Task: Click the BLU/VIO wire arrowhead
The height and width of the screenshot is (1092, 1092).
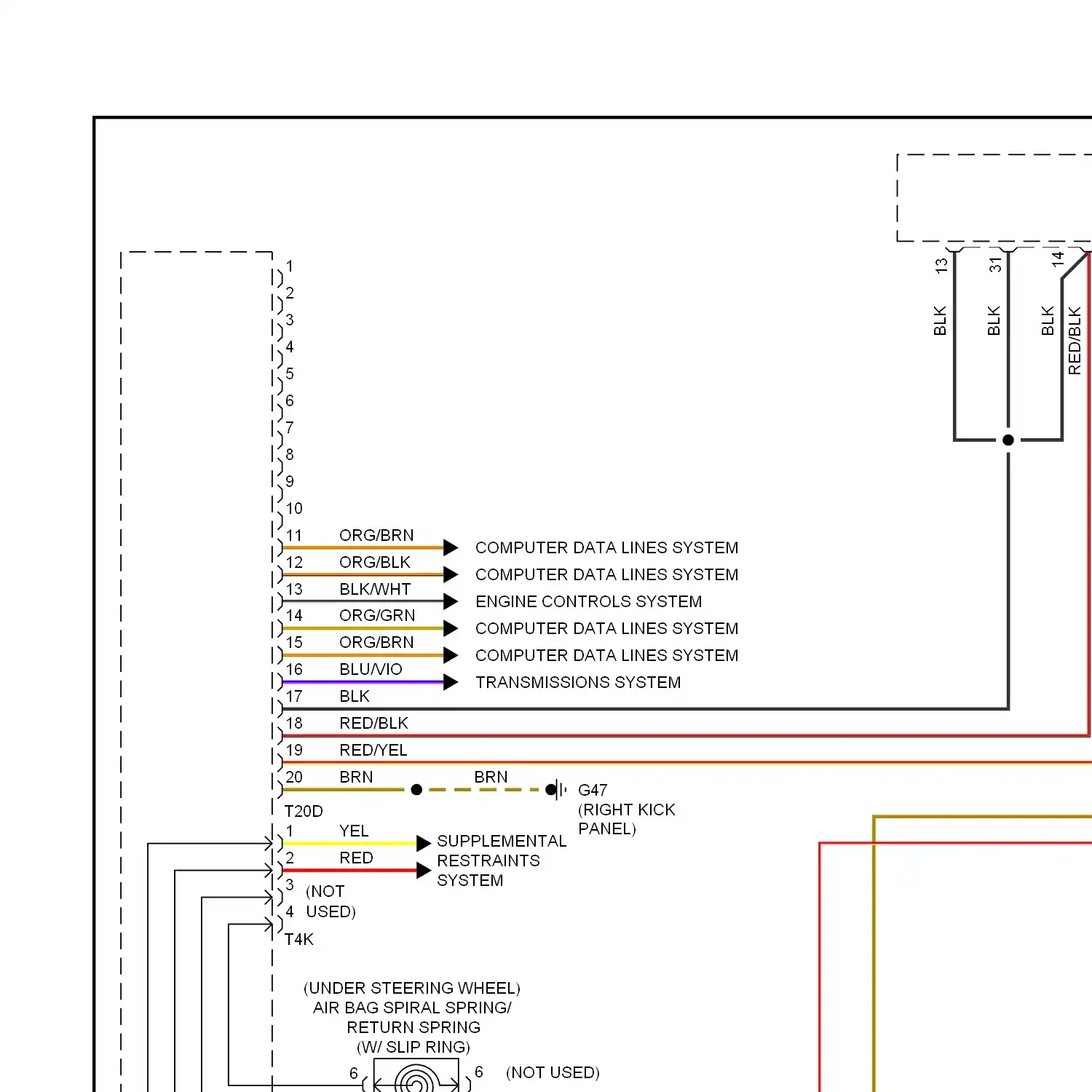Action: coord(451,682)
